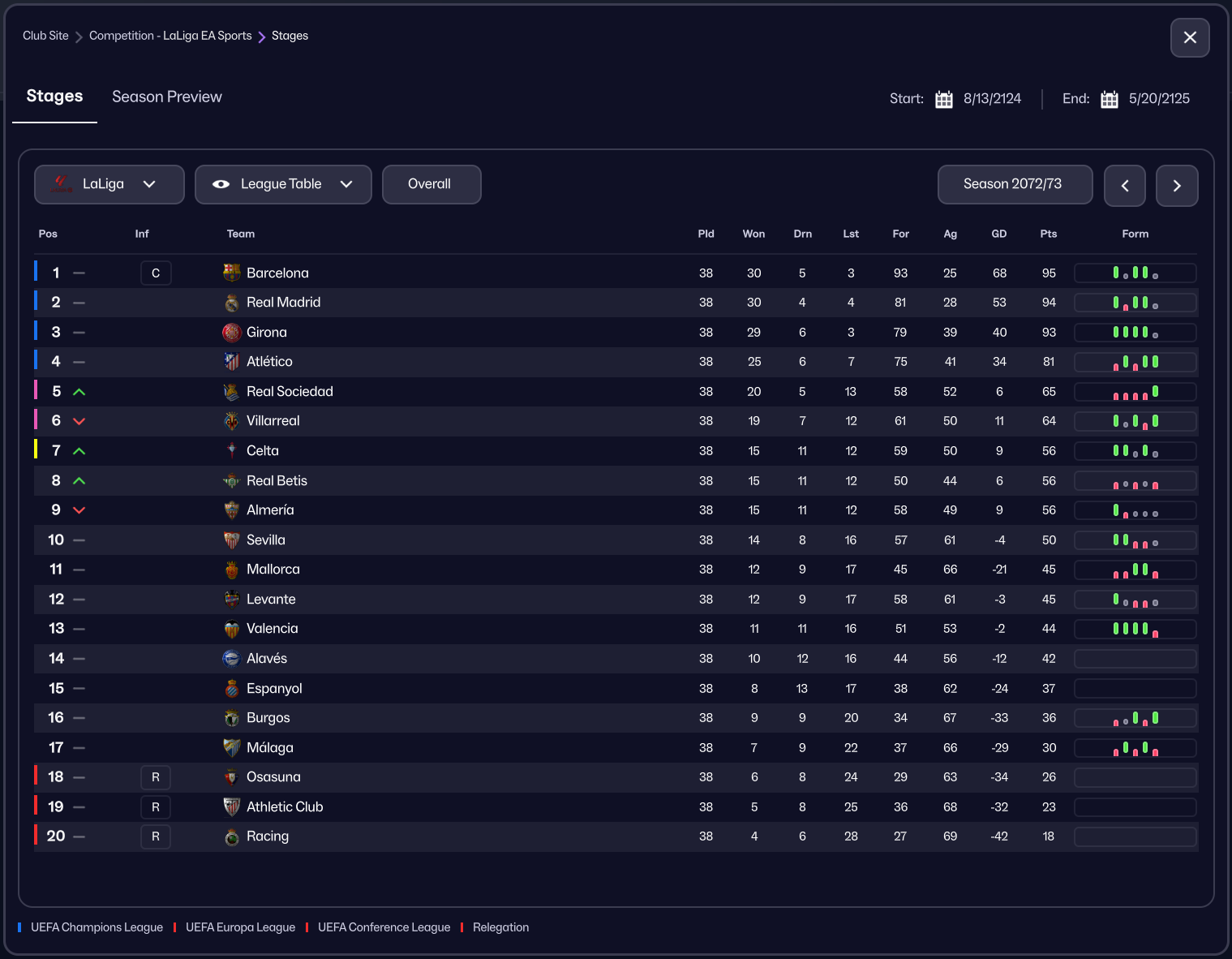
Task: Switch to the Season Preview tab
Action: coord(167,97)
